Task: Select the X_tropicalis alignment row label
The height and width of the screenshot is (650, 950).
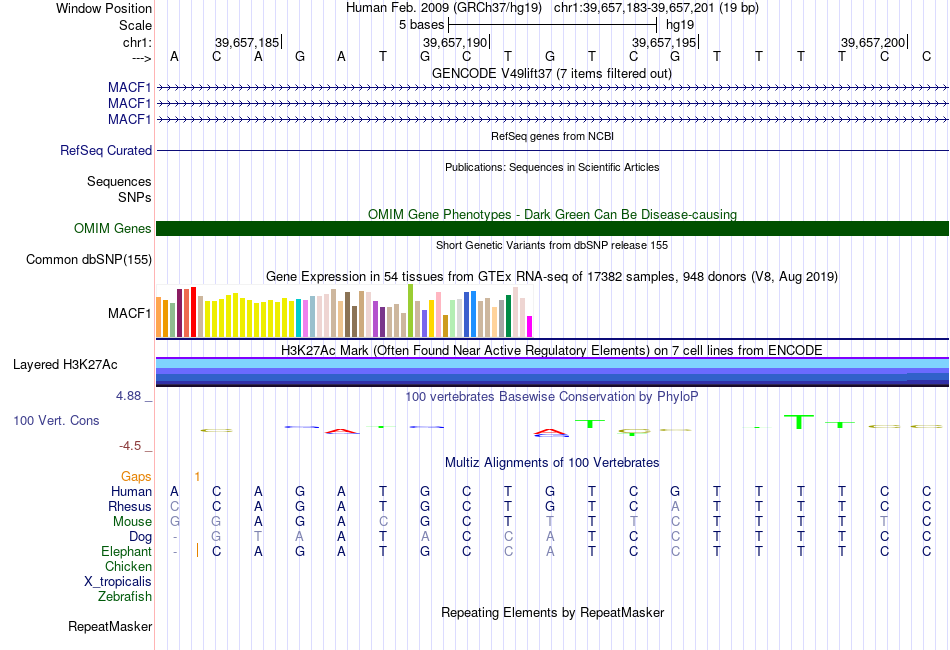Action: (x=118, y=582)
